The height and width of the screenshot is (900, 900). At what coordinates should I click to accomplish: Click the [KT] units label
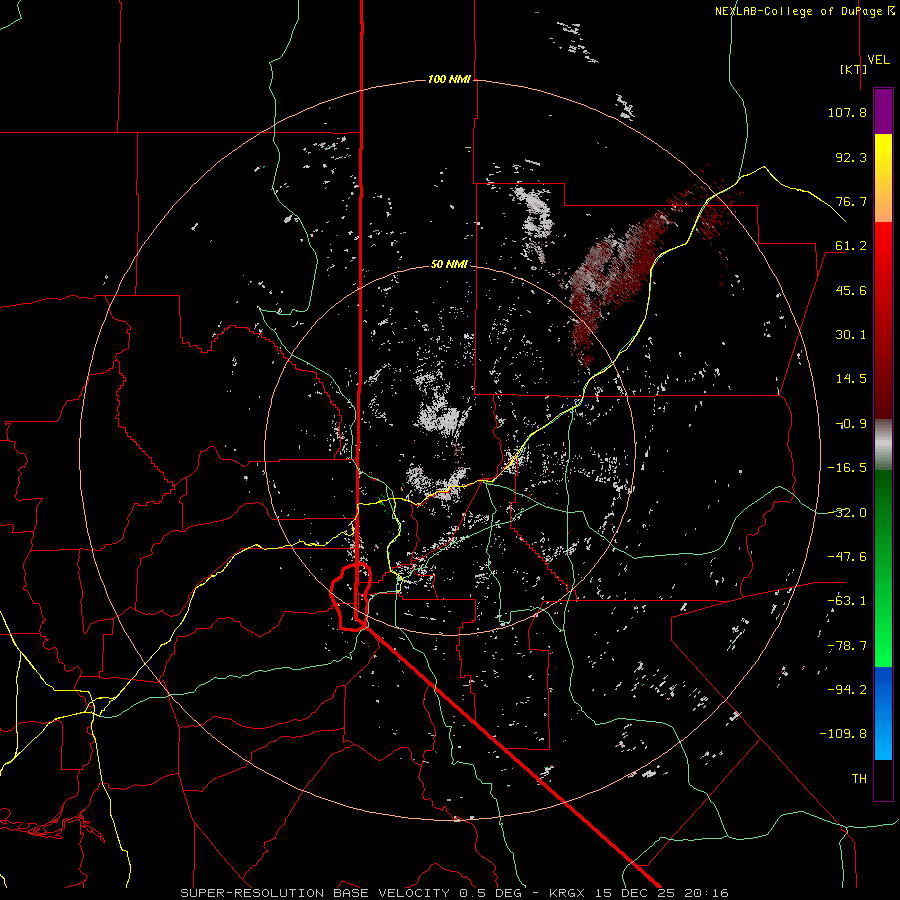[x=854, y=69]
